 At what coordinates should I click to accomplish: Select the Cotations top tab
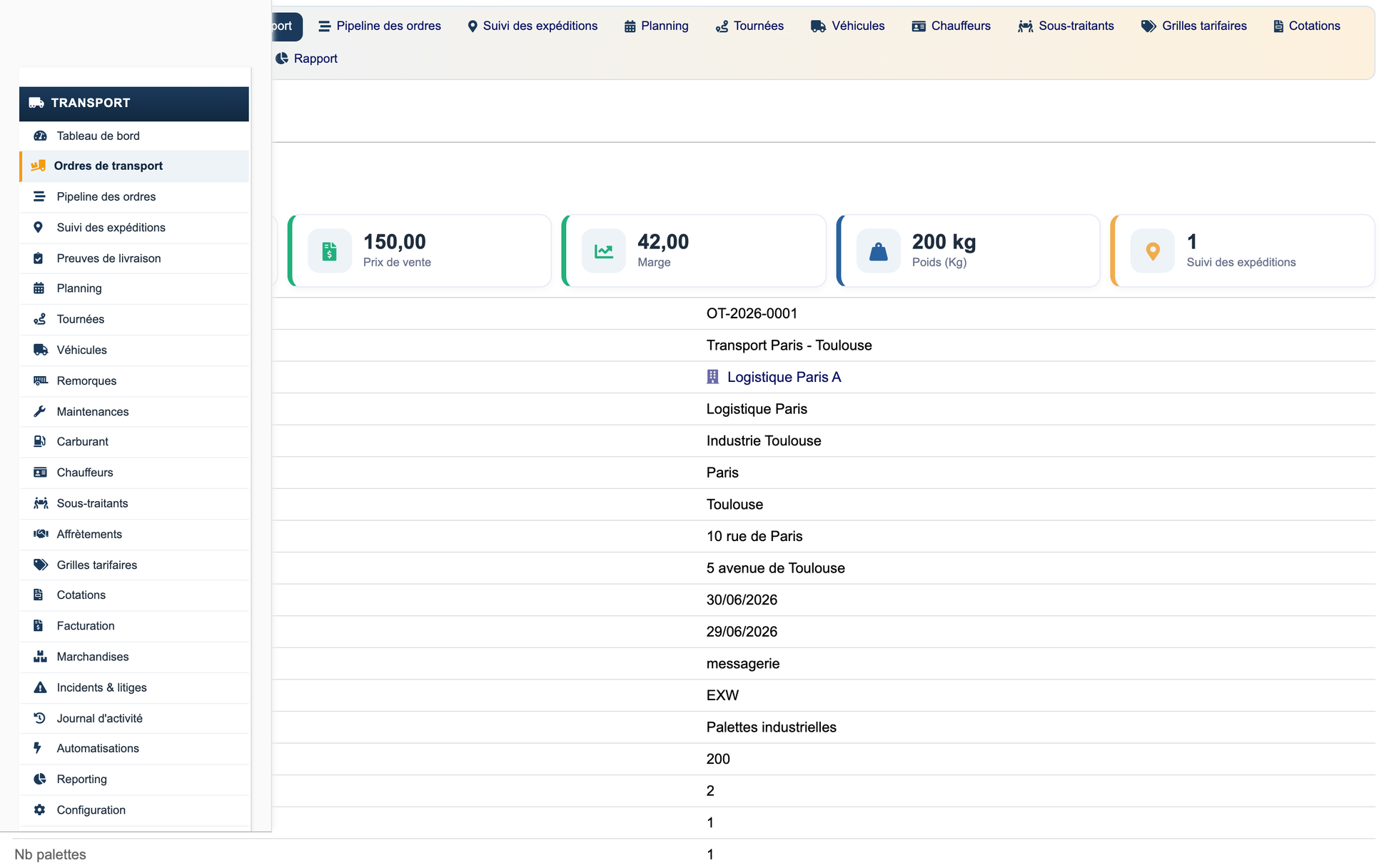pos(1306,26)
